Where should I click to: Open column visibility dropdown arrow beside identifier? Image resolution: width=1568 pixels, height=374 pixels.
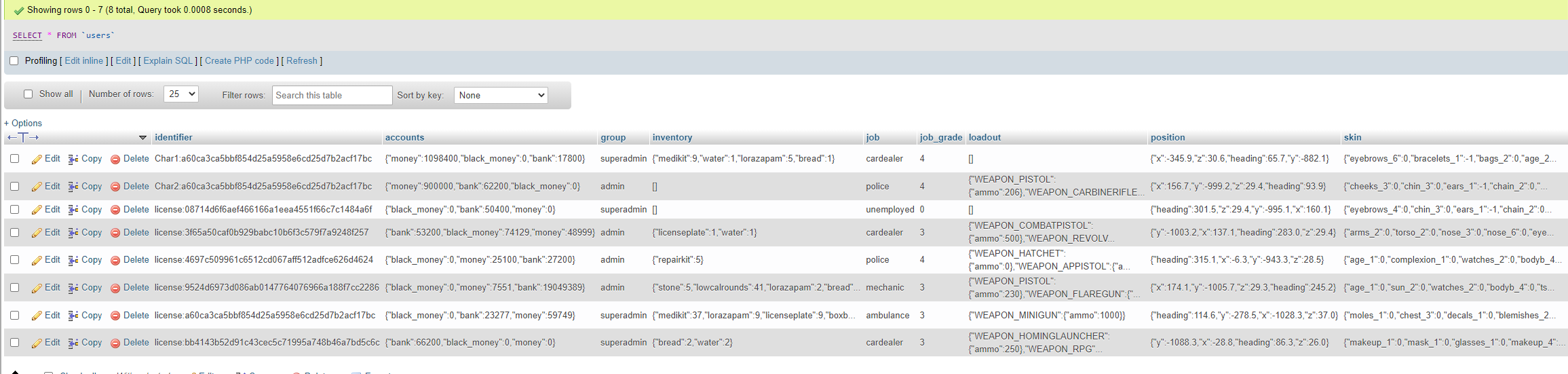point(142,138)
